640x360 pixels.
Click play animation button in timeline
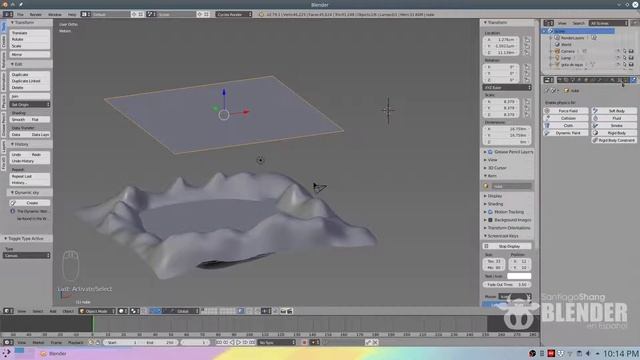point(238,342)
